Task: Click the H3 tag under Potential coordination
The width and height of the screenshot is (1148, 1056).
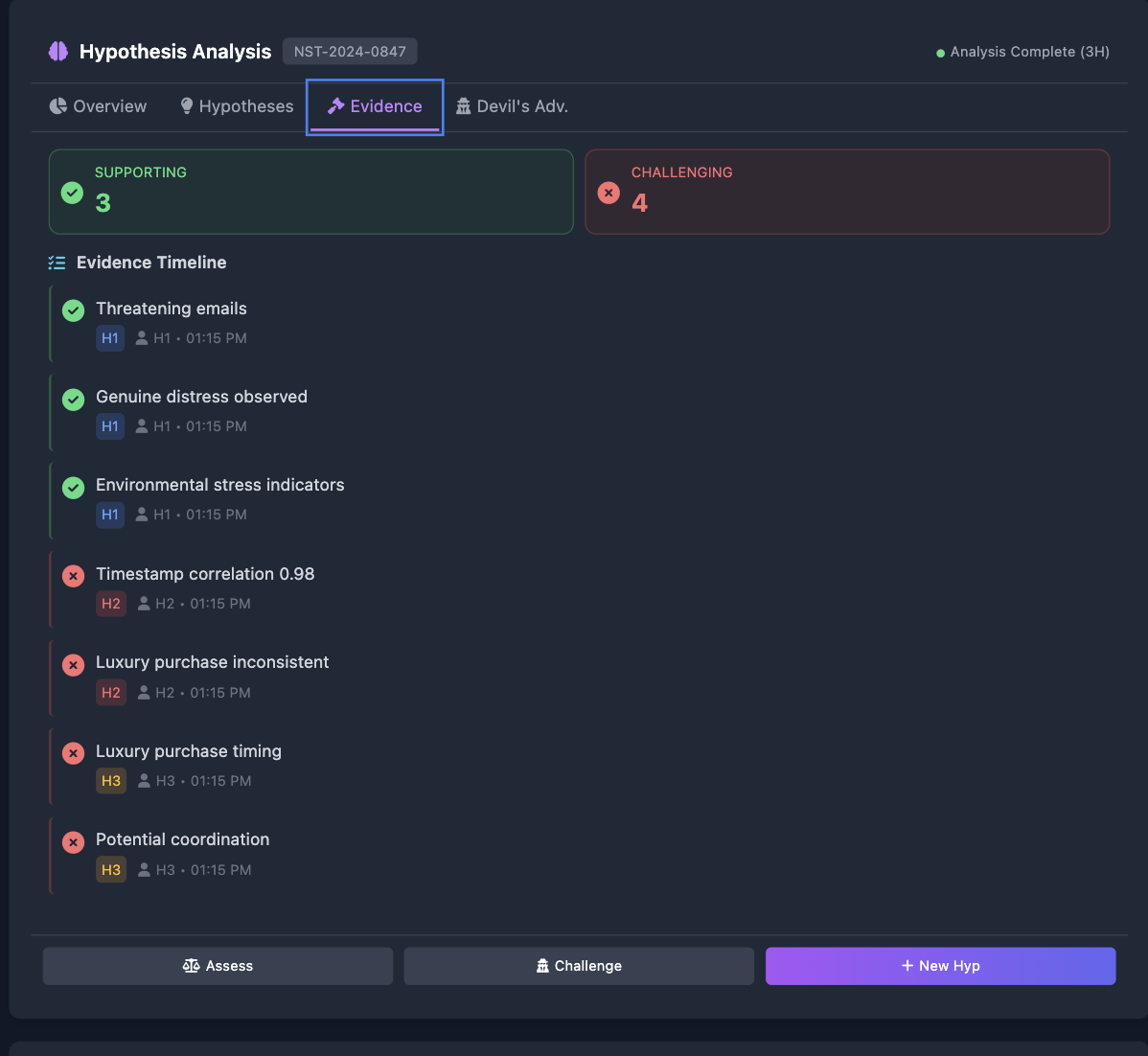Action: pos(111,869)
